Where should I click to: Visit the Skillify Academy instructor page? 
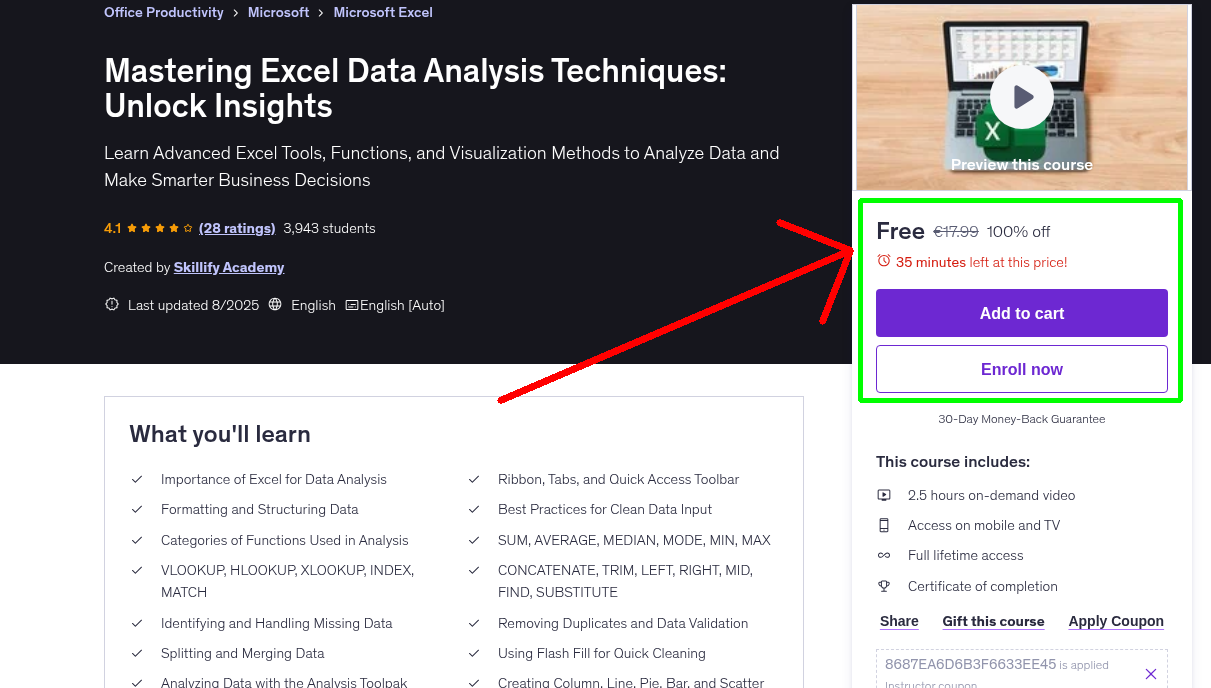click(x=229, y=267)
